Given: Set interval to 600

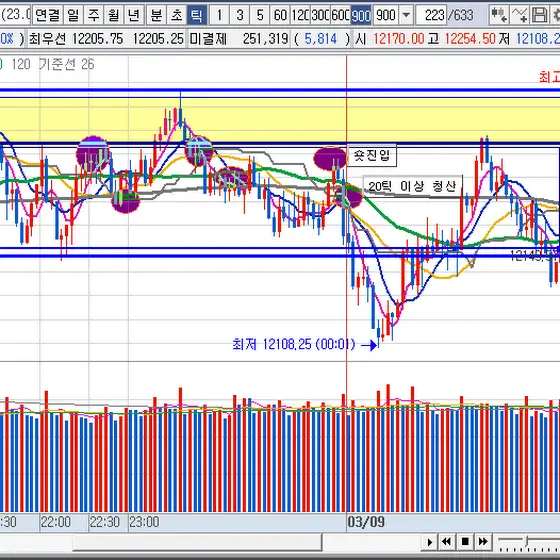Looking at the screenshot, I should pos(341,15).
